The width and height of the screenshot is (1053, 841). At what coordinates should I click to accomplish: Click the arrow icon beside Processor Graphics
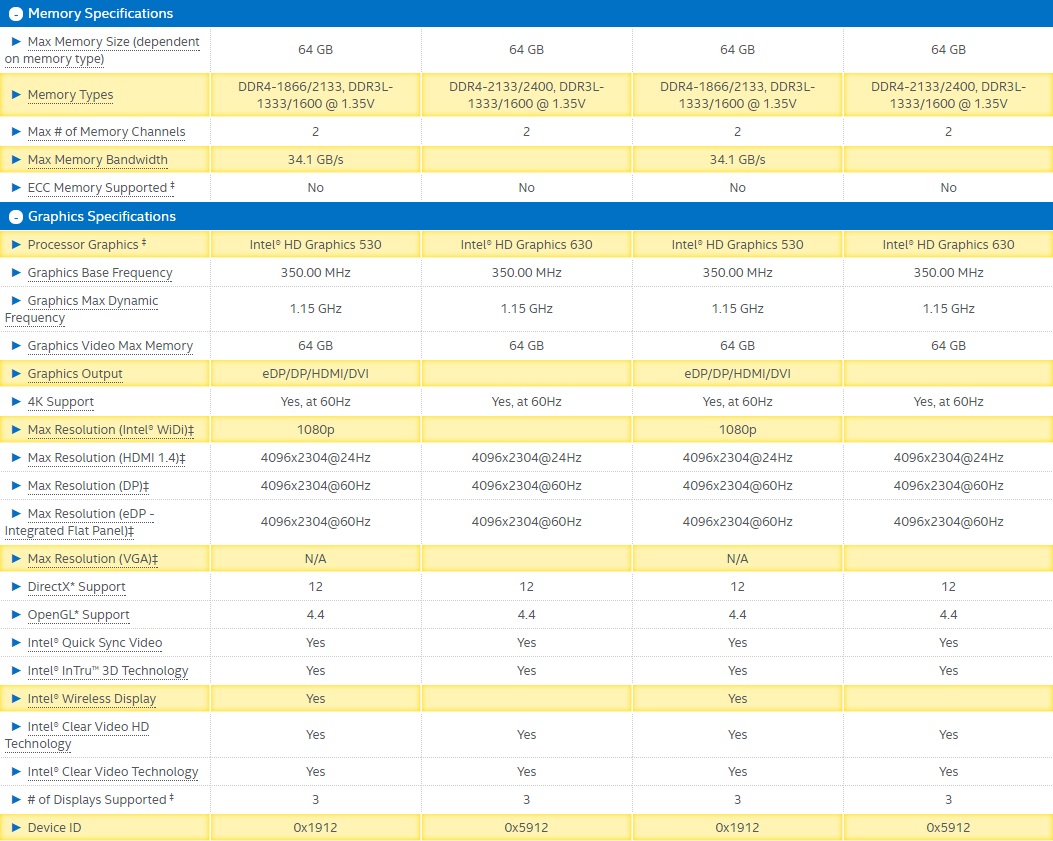[x=16, y=245]
